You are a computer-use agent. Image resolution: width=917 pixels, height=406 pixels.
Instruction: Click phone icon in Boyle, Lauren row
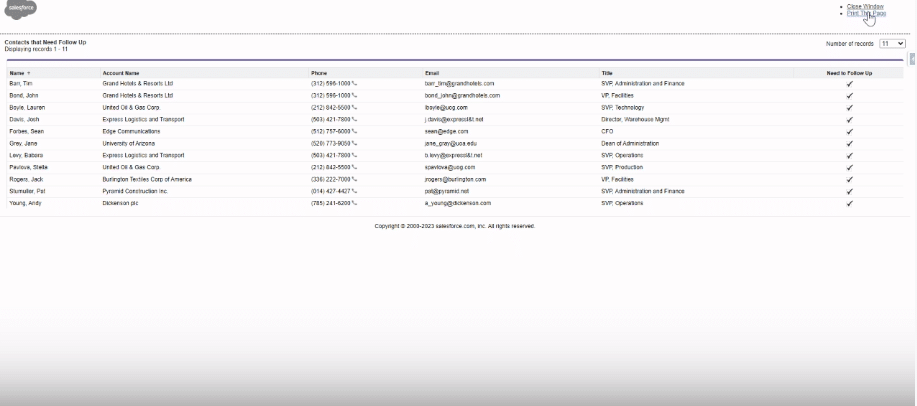[354, 108]
